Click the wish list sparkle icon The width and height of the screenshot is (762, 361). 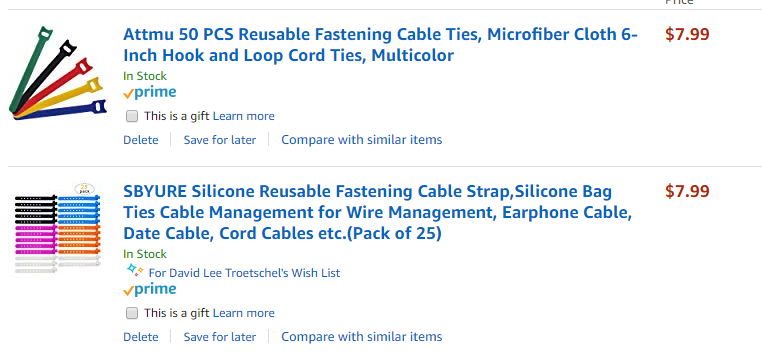pyautogui.click(x=134, y=271)
